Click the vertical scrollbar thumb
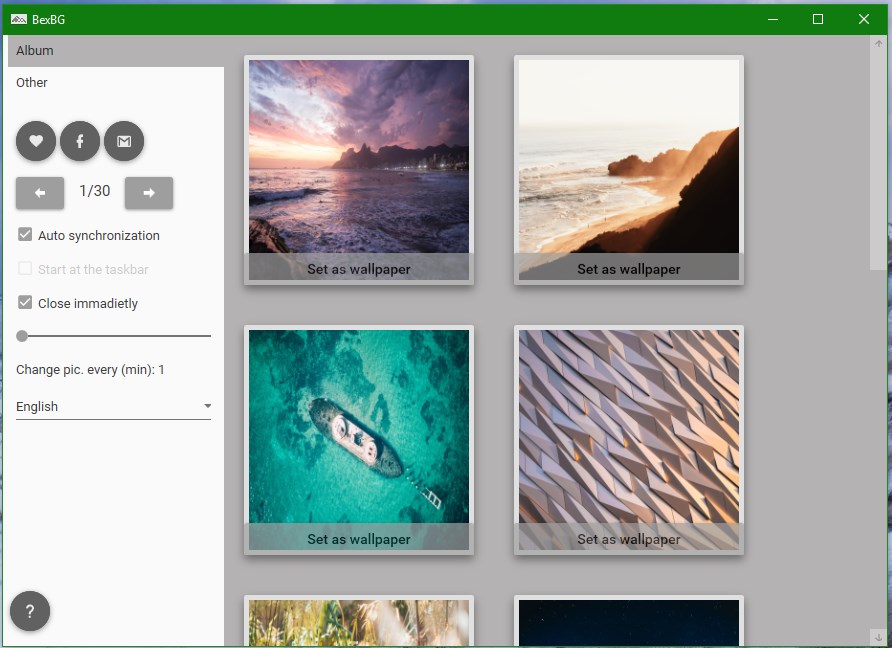Screen dimensions: 892x648 pos(878,161)
